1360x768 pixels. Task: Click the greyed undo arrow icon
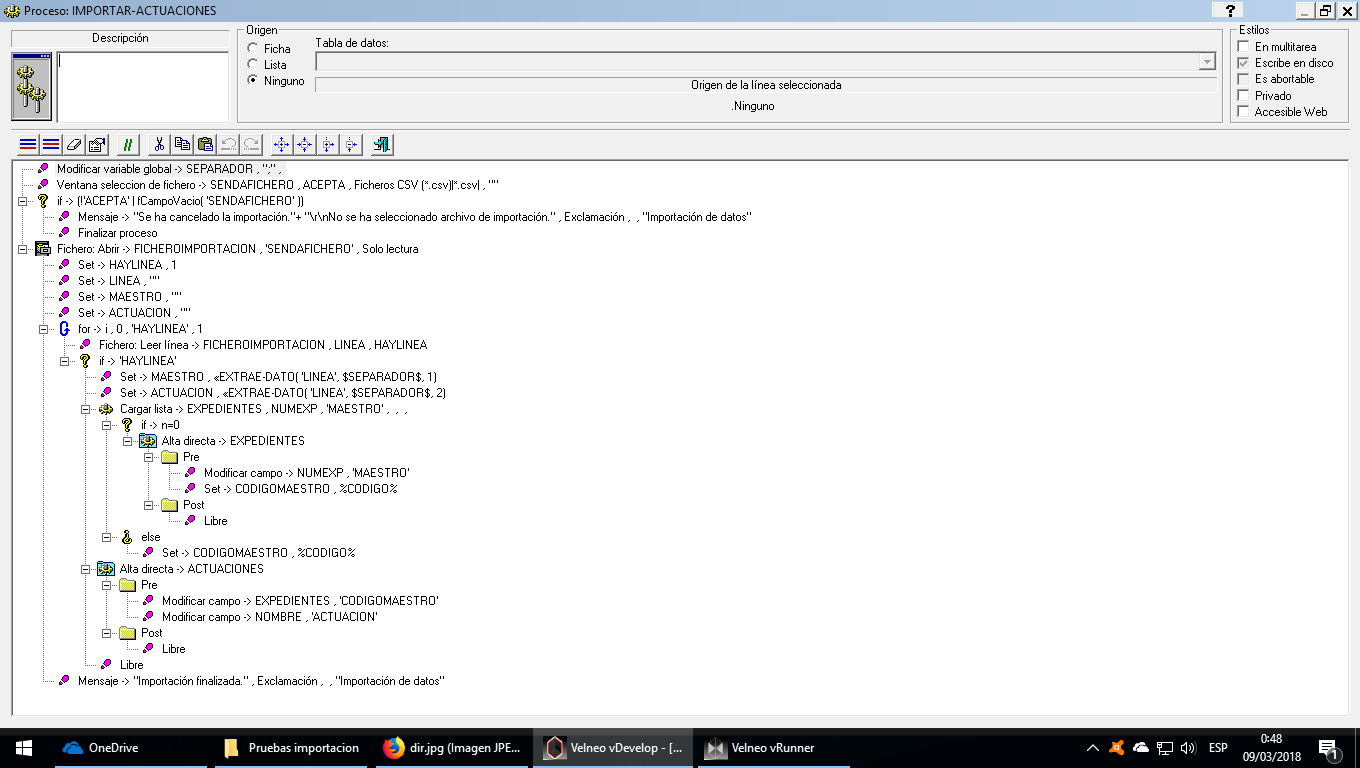coord(227,145)
